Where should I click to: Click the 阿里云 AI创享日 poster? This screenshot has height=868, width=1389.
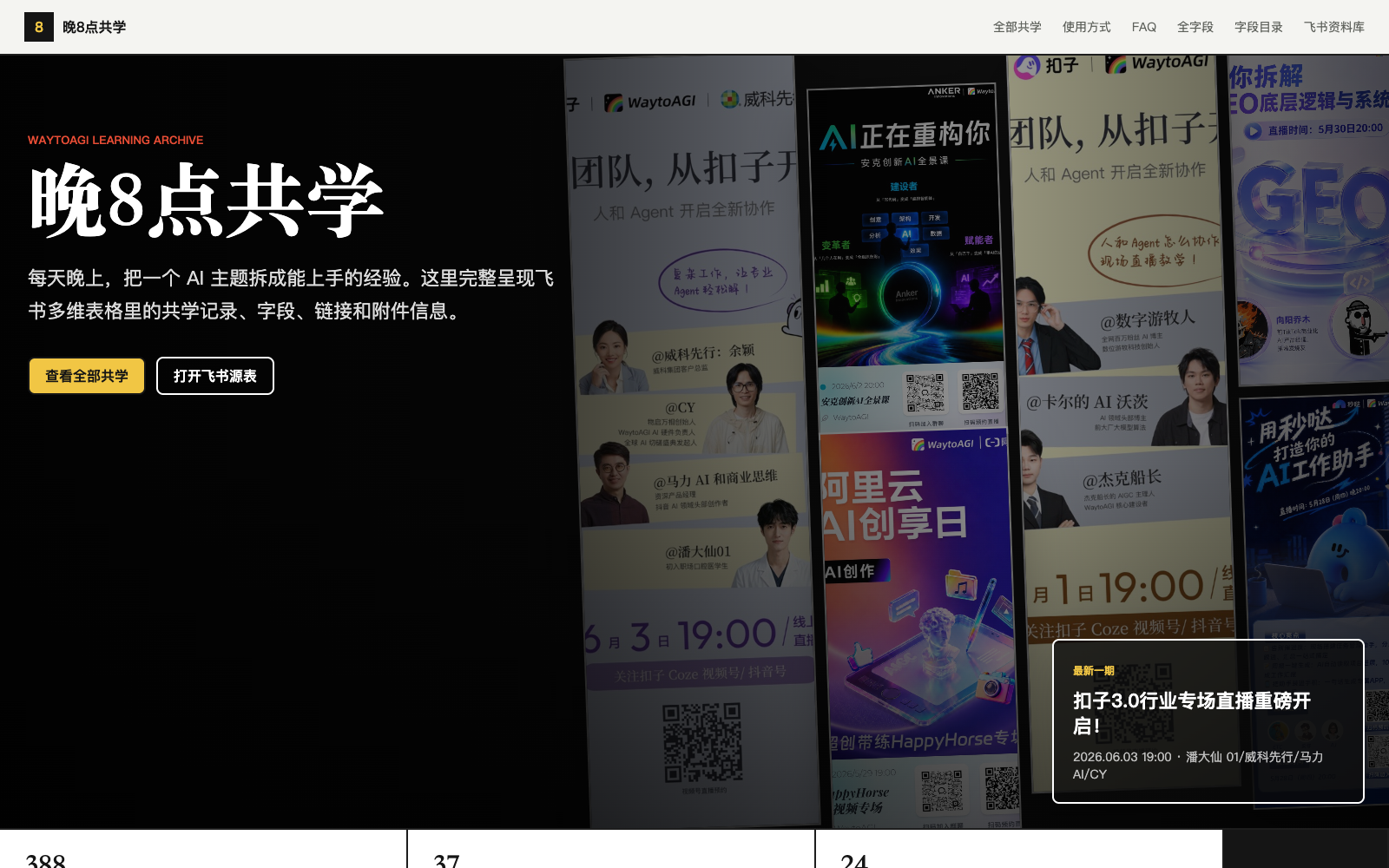(x=918, y=629)
